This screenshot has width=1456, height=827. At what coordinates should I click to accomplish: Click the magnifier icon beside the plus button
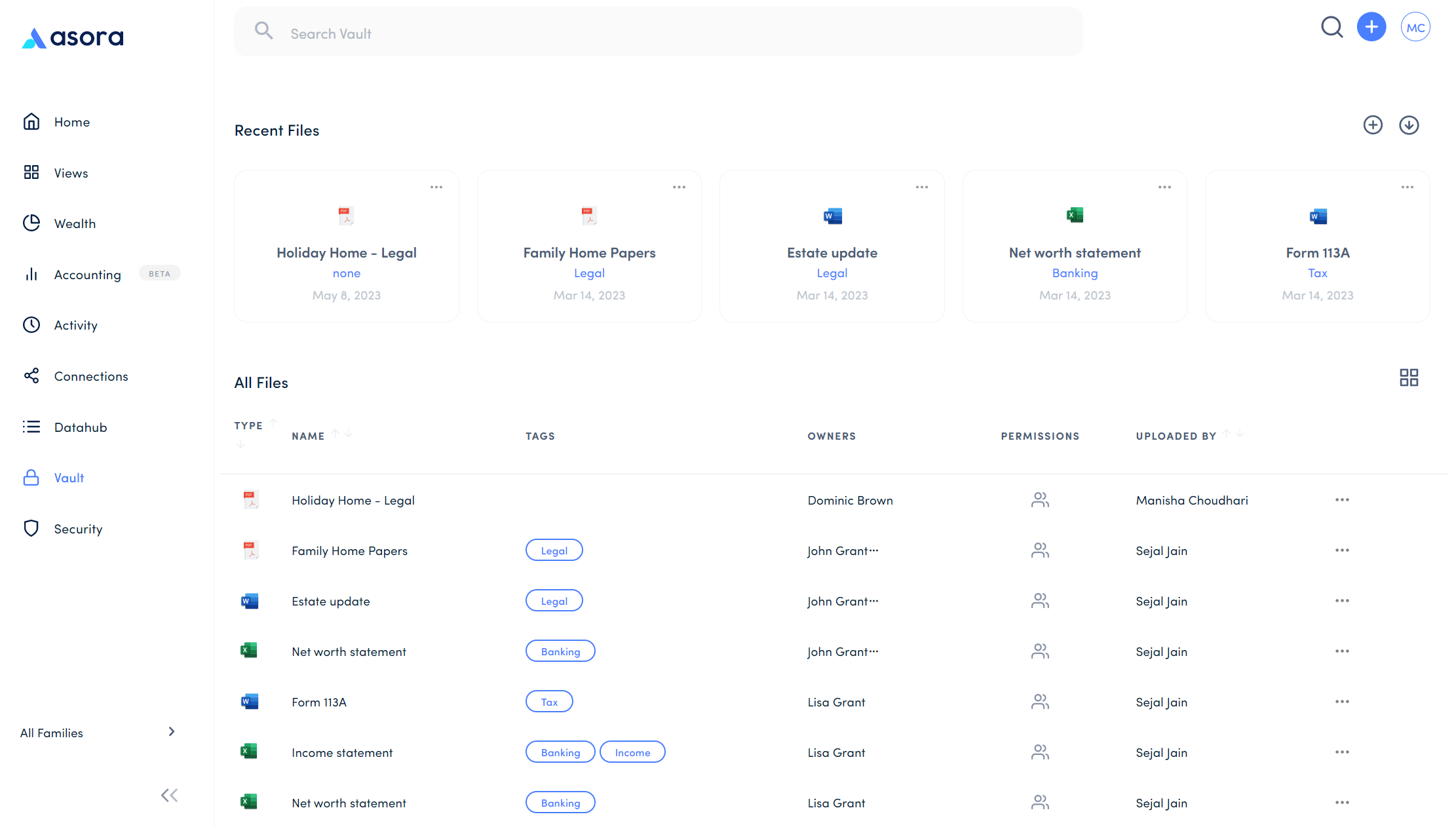click(x=1331, y=28)
